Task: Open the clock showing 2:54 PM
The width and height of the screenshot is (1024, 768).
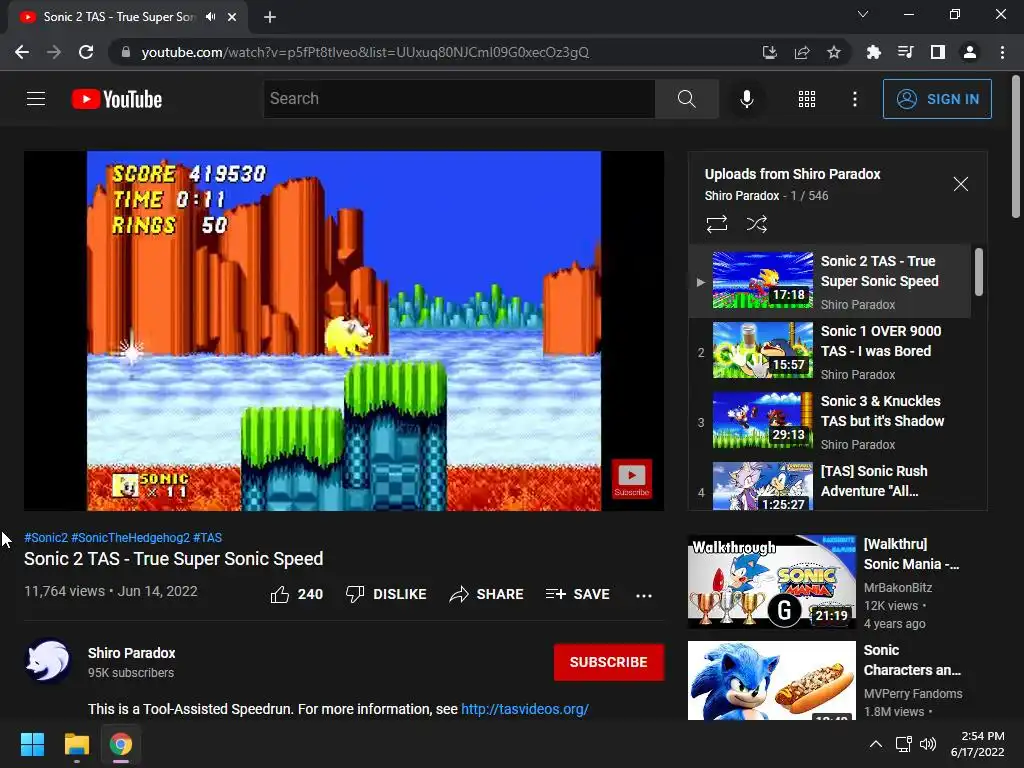Action: (x=978, y=744)
